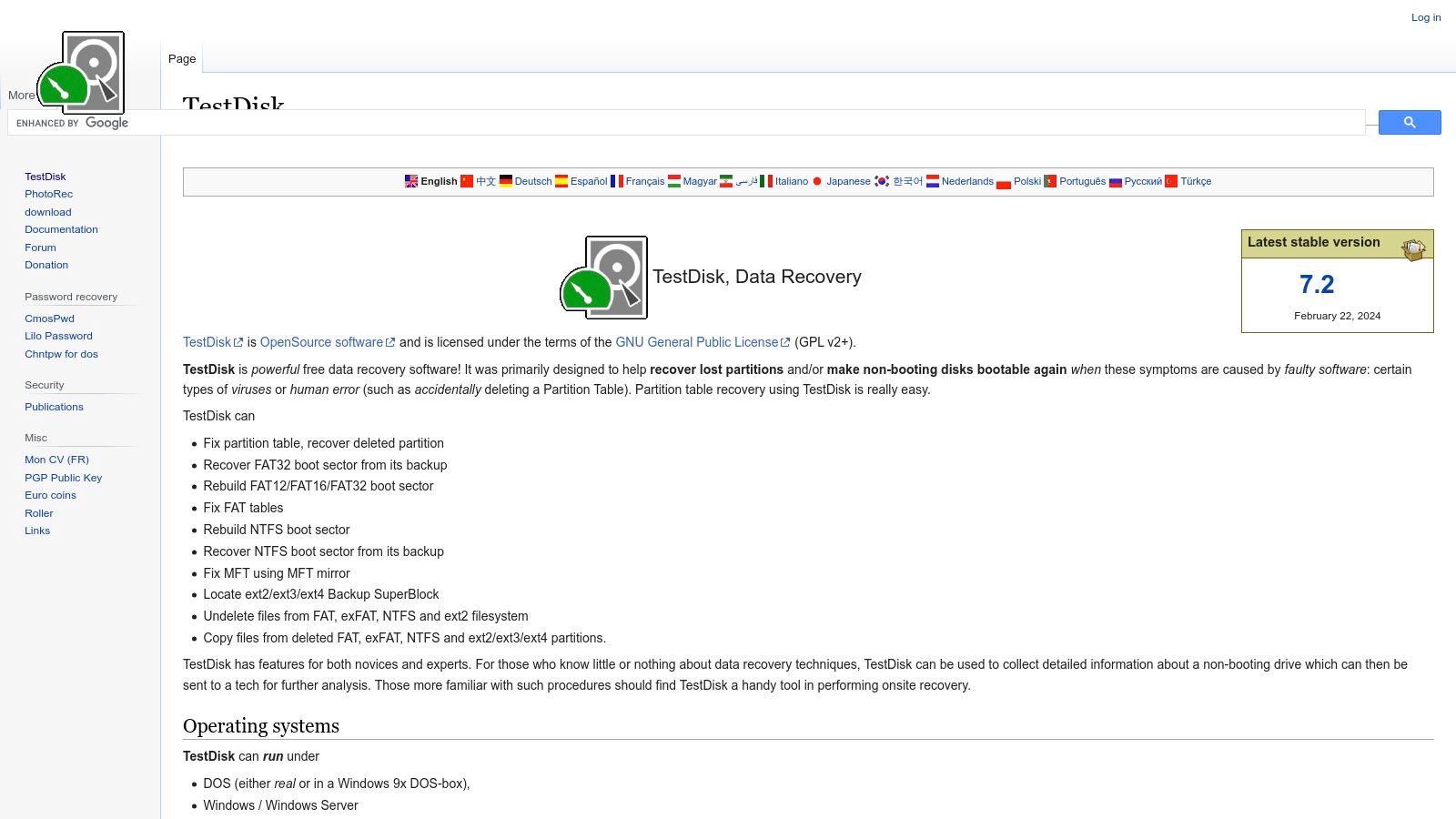The image size is (1456, 819).
Task: Click the German flag icon
Action: (x=506, y=181)
